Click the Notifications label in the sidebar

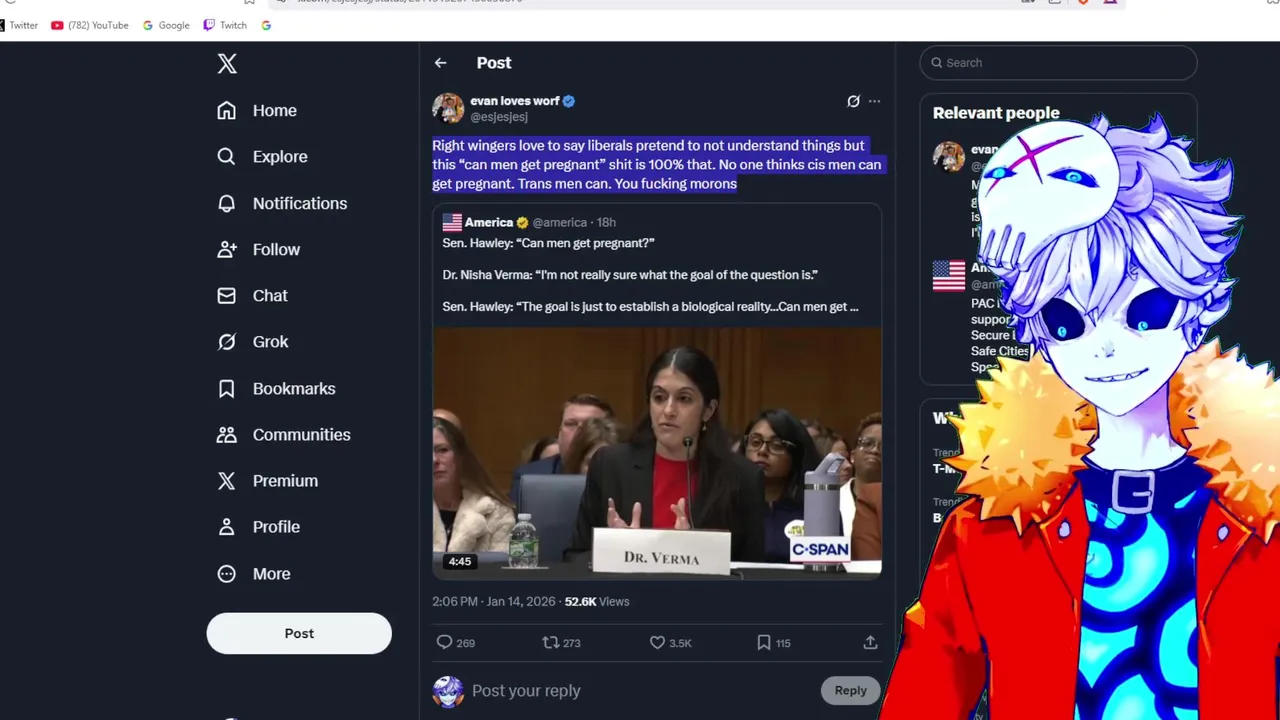300,203
